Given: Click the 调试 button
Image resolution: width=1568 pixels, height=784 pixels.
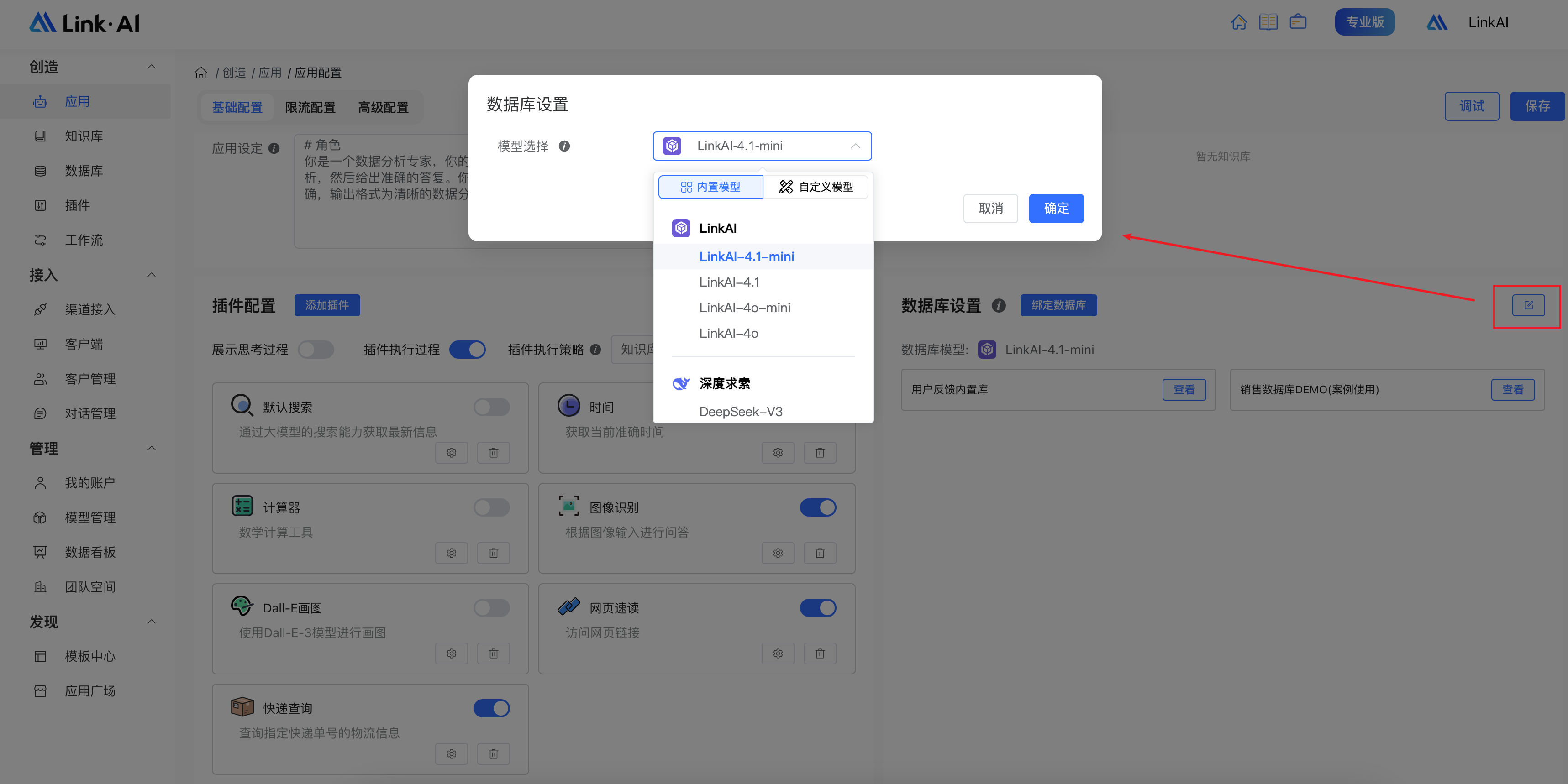Looking at the screenshot, I should [1472, 106].
